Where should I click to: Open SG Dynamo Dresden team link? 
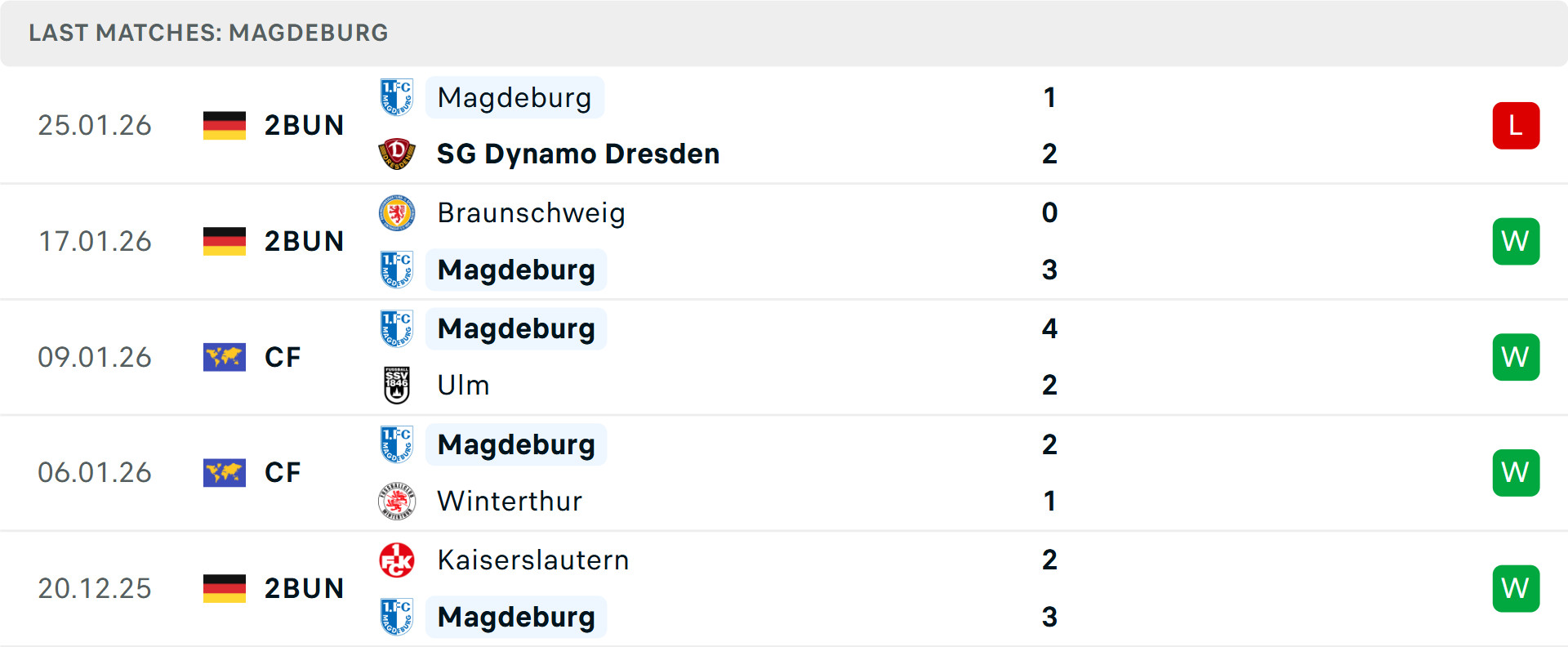[578, 154]
